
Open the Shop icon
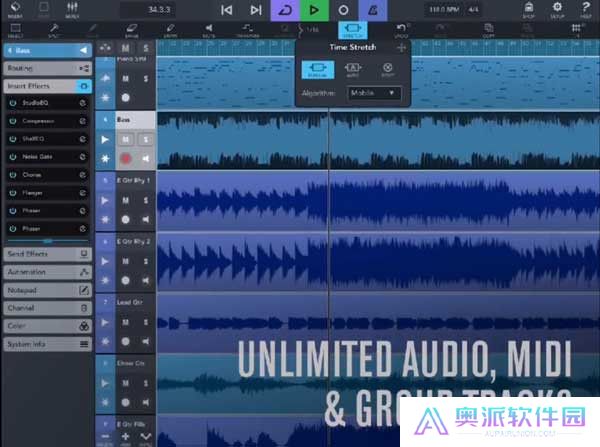(528, 9)
